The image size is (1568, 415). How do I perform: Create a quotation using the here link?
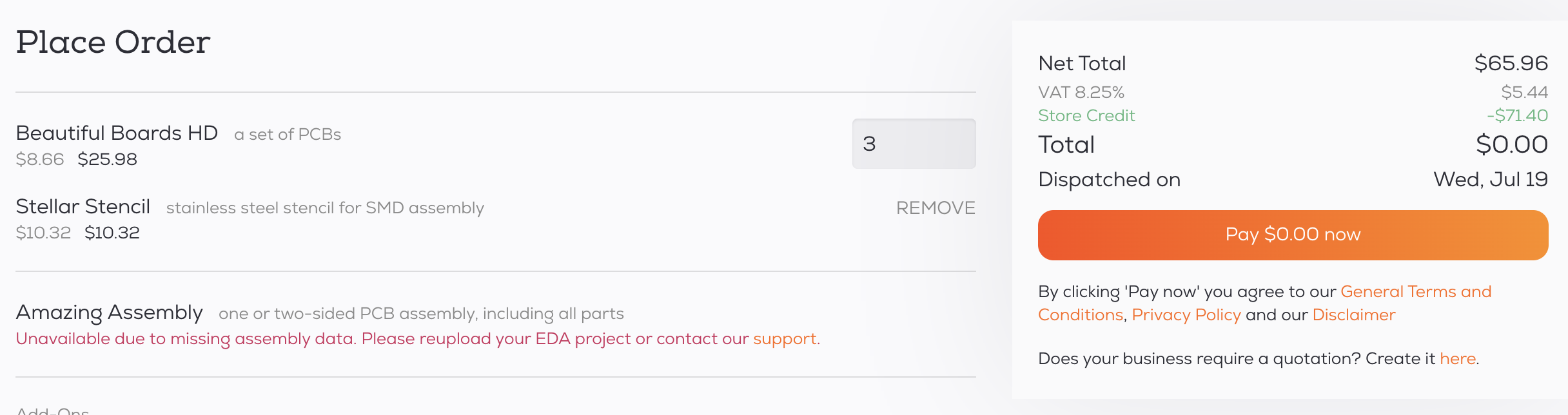point(1458,359)
